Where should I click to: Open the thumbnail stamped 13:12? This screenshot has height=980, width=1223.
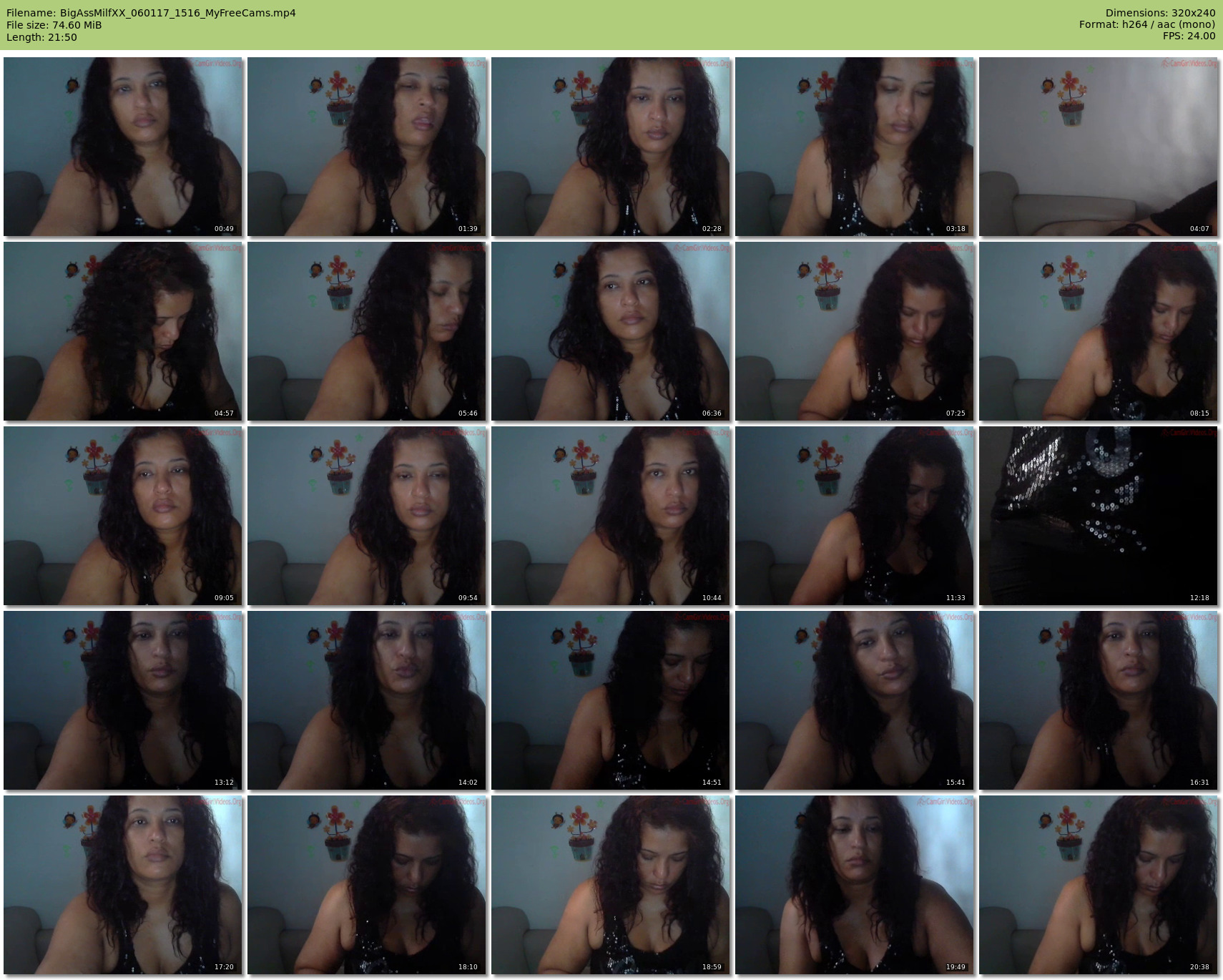pos(123,700)
